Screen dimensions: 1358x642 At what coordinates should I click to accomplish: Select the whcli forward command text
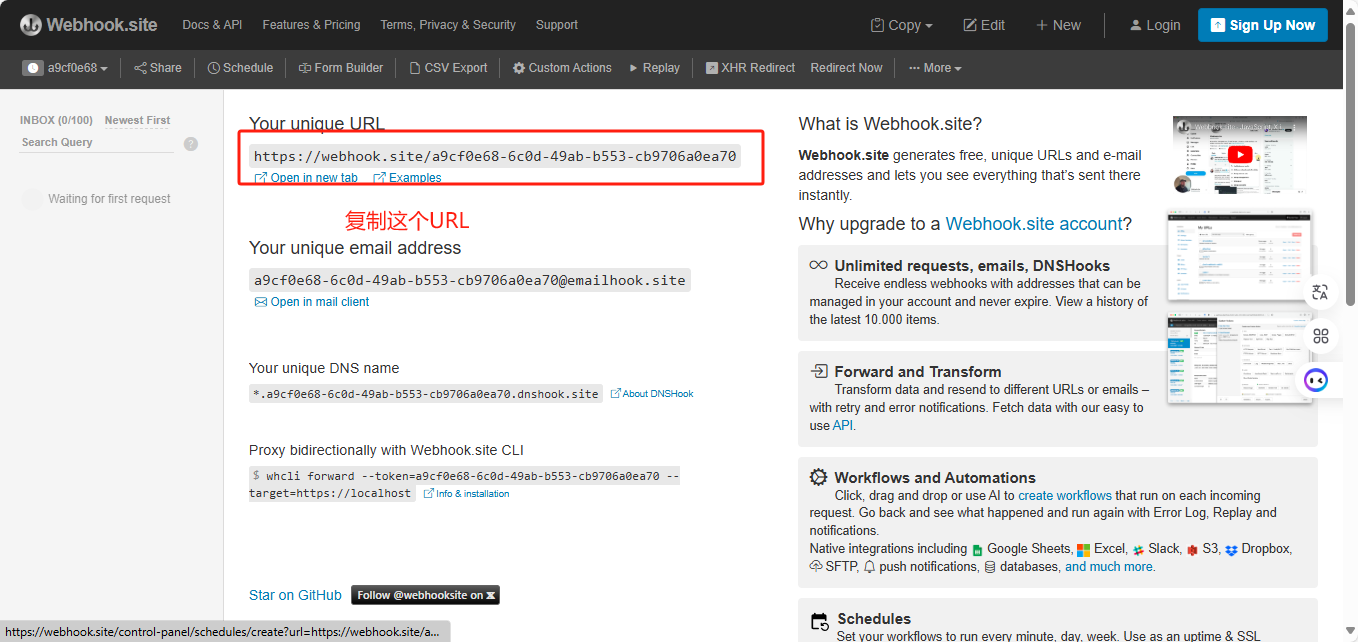pyautogui.click(x=464, y=485)
